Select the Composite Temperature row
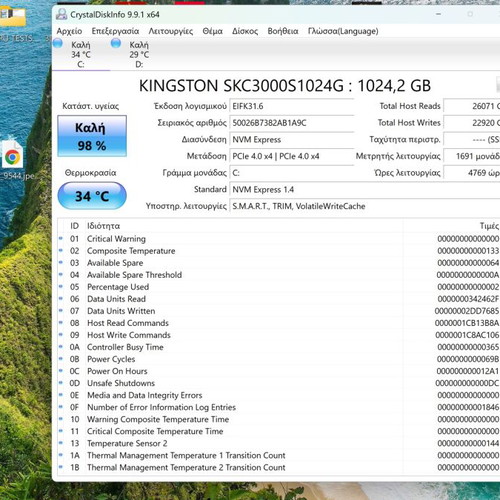Viewport: 500px width, 500px height. (x=279, y=251)
